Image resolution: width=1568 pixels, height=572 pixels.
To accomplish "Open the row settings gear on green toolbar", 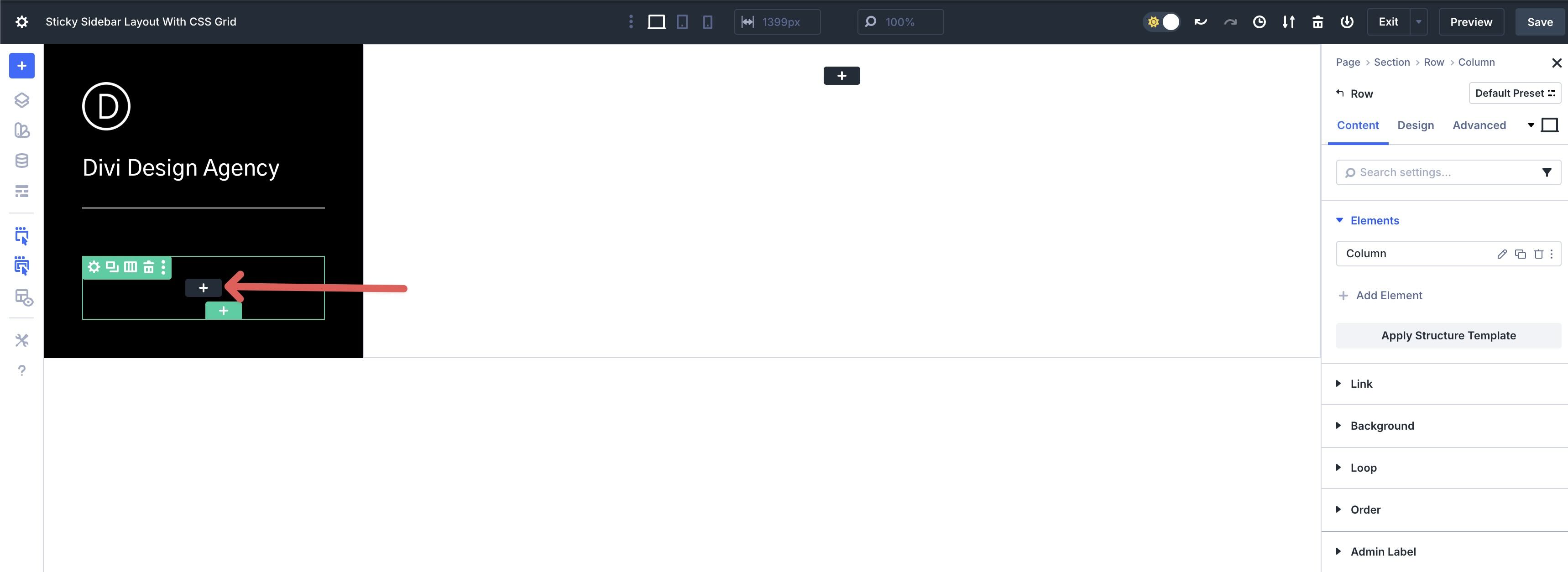I will (94, 267).
